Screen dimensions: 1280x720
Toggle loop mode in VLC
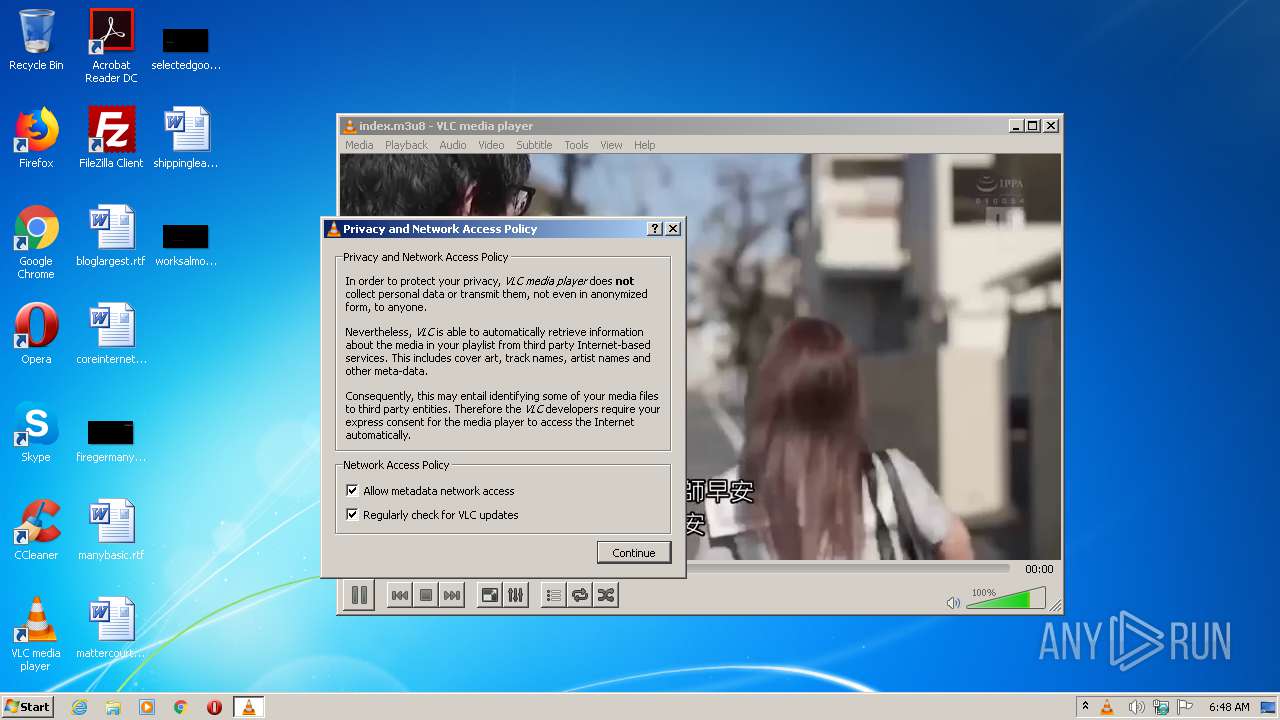point(579,595)
